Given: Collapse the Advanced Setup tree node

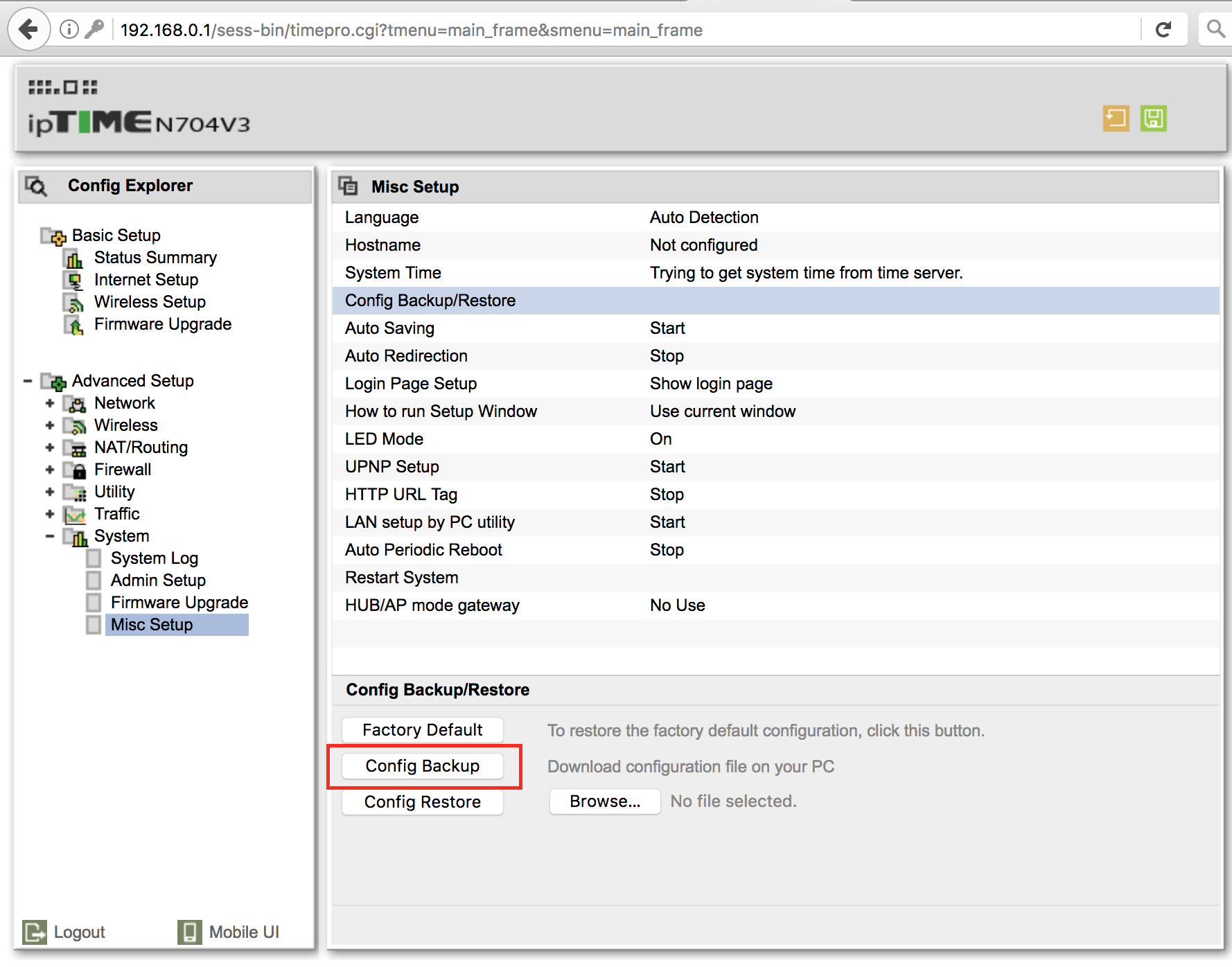Looking at the screenshot, I should 28,381.
